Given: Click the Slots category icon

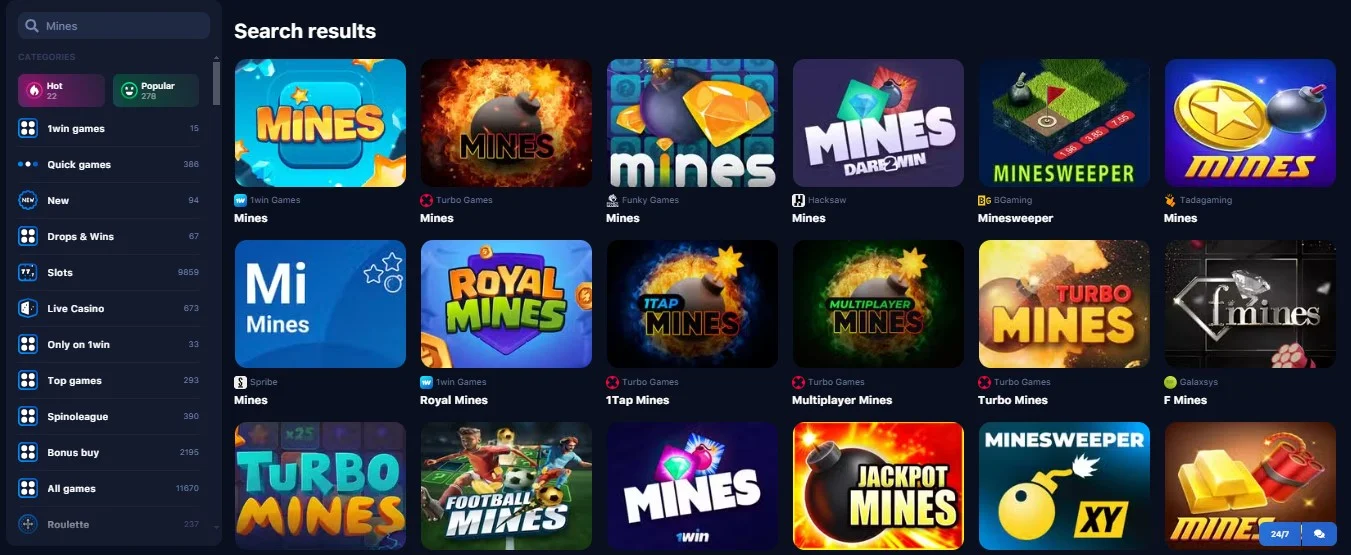Looking at the screenshot, I should (28, 272).
